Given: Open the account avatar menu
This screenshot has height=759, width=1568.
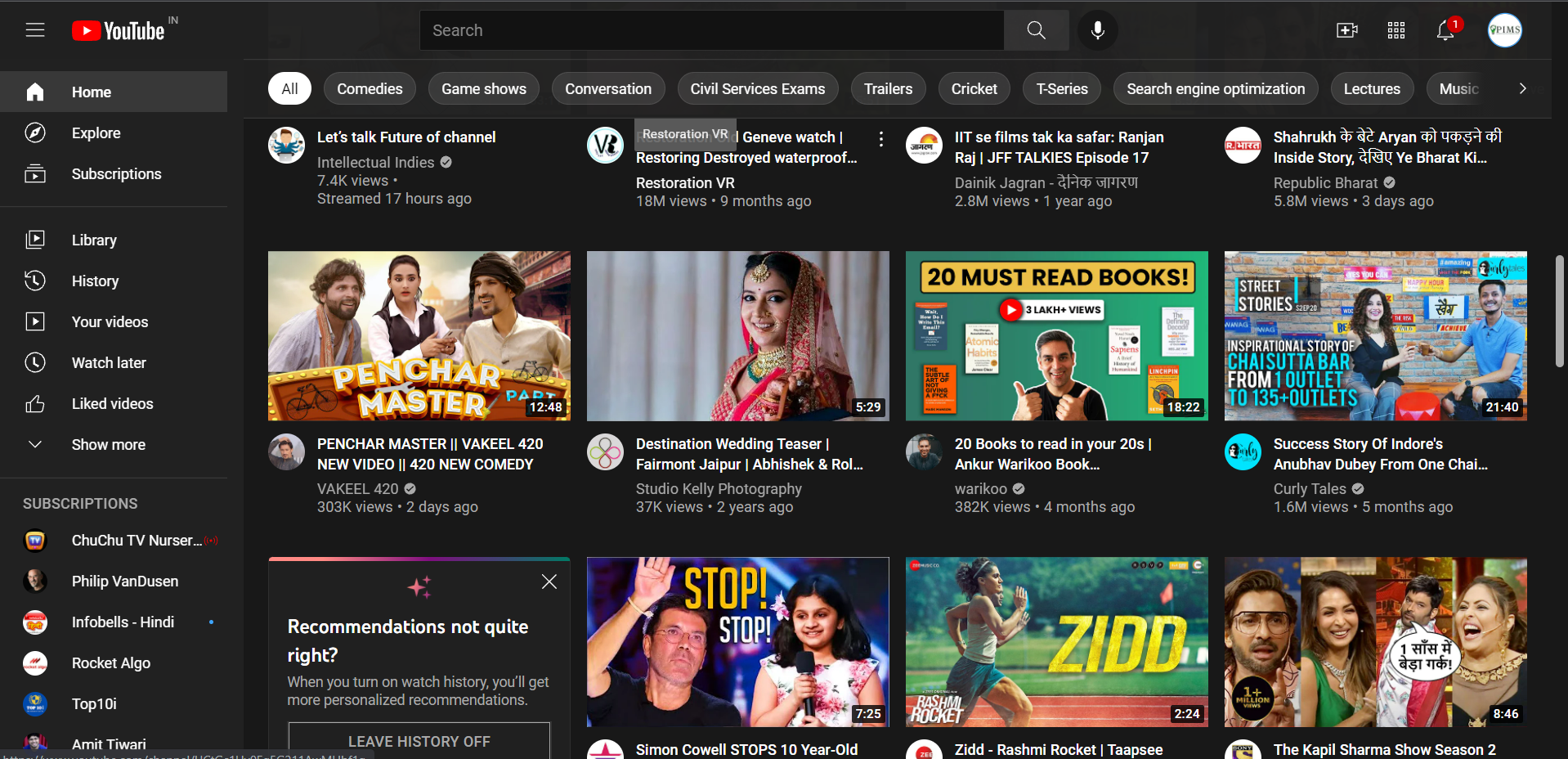Looking at the screenshot, I should (x=1504, y=30).
